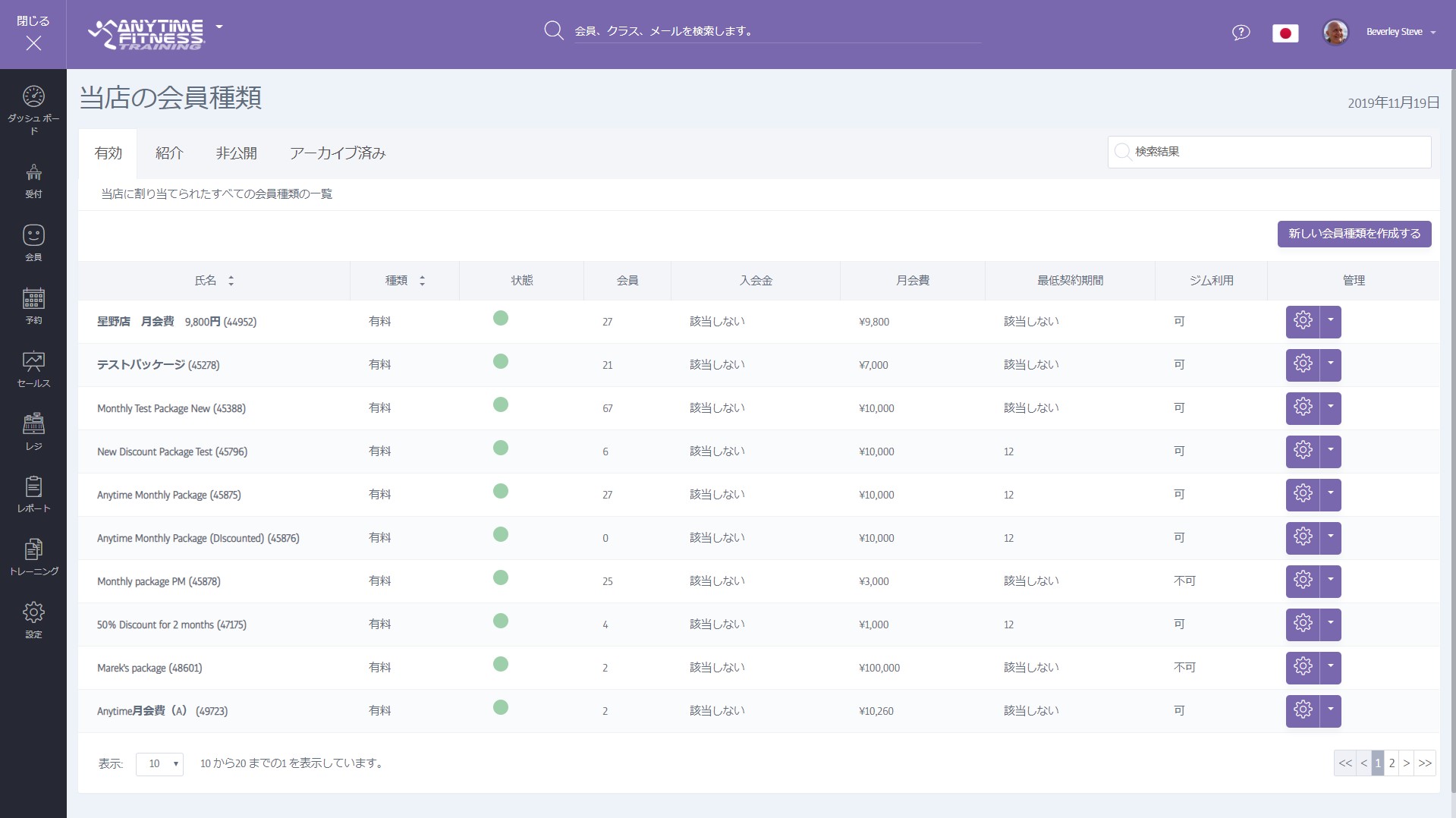Click the ¥100,000 monthly fee cell

coord(879,668)
